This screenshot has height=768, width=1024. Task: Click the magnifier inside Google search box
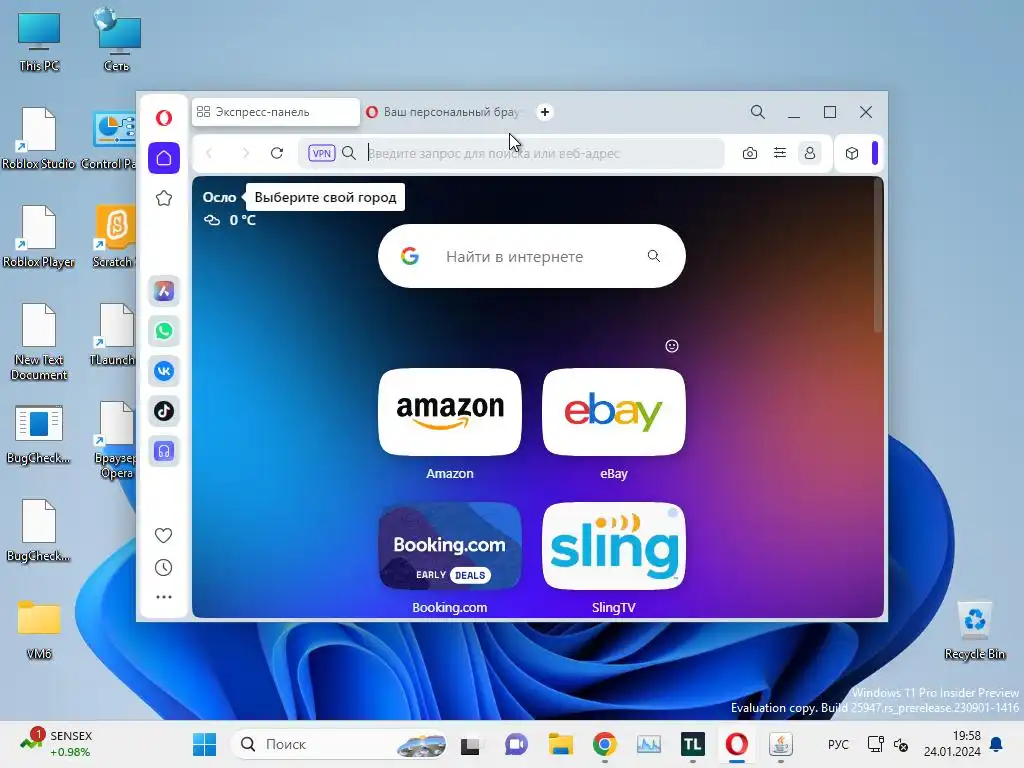click(x=654, y=256)
